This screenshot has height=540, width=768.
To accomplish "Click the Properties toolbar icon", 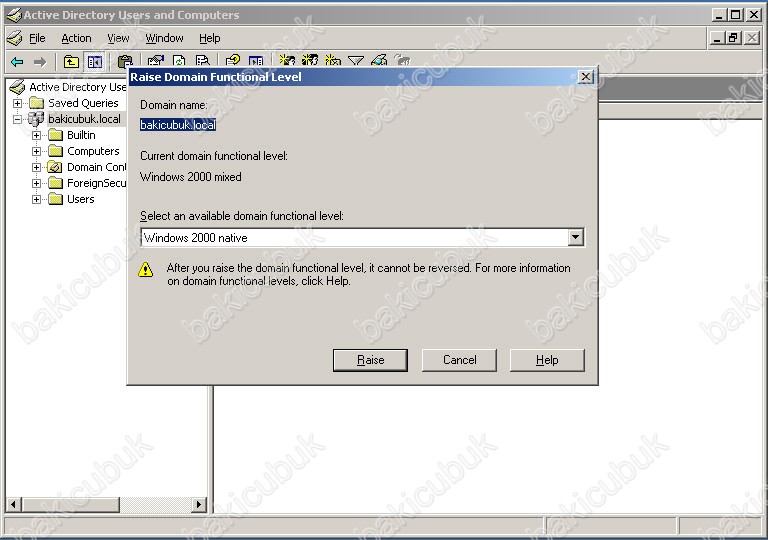I will (156, 61).
